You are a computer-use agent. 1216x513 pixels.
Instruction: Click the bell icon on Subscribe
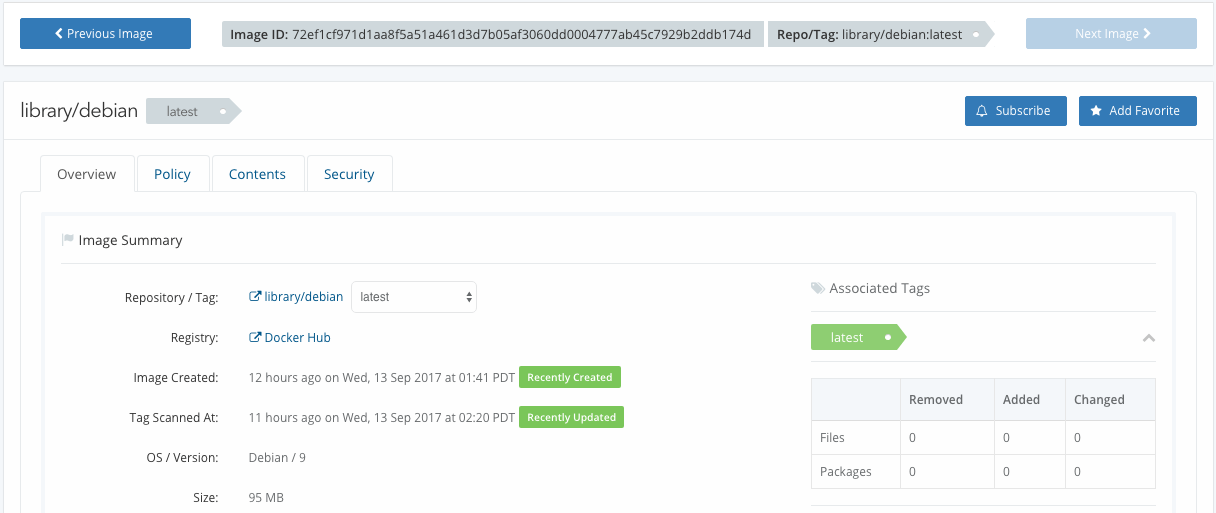coord(982,111)
